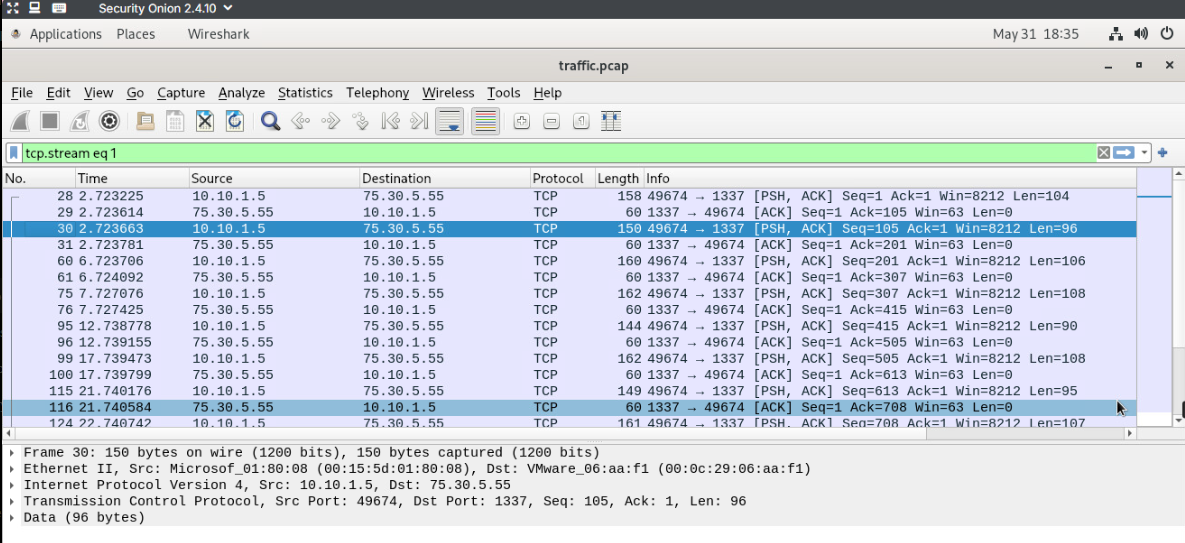Expand Data (96 bytes) section
Image resolution: width=1185 pixels, height=543 pixels.
tap(13, 518)
